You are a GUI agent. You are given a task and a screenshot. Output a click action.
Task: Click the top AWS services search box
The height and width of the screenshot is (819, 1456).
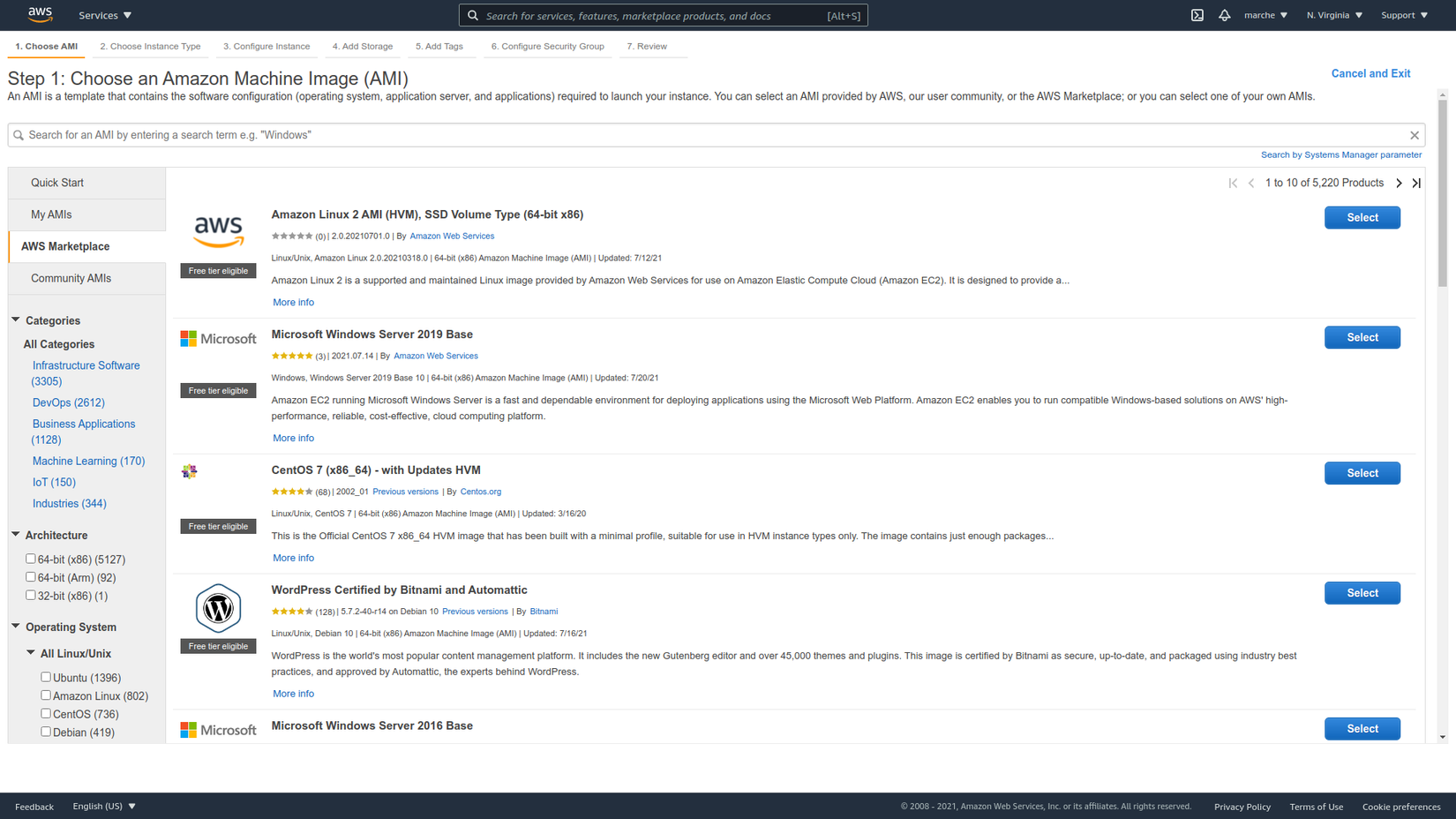(x=664, y=15)
